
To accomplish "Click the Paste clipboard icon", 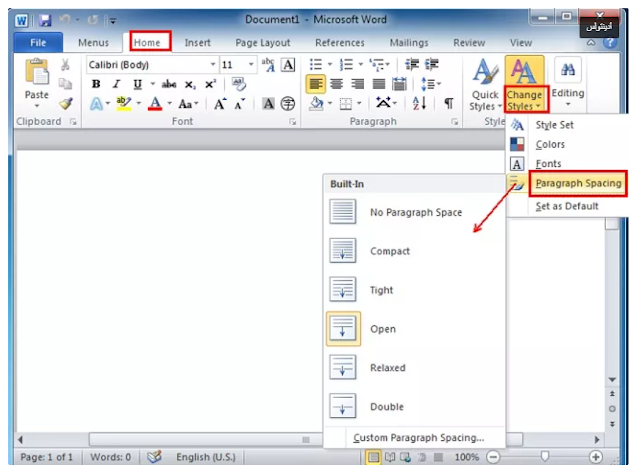I will click(37, 73).
